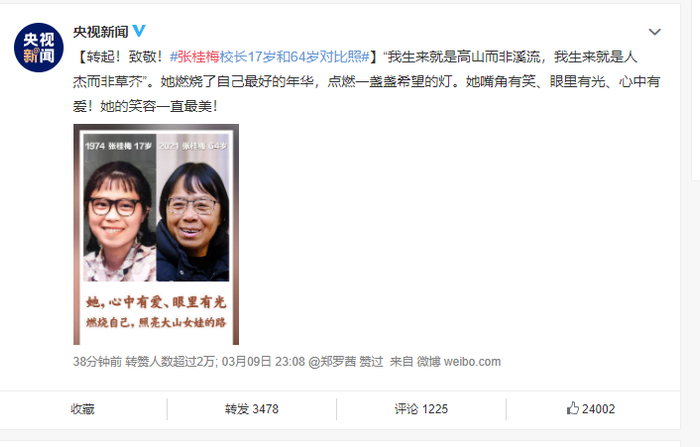Image resolution: width=700 pixels, height=447 pixels.
Task: Click 收藏 to bookmark the post
Action: [x=83, y=409]
